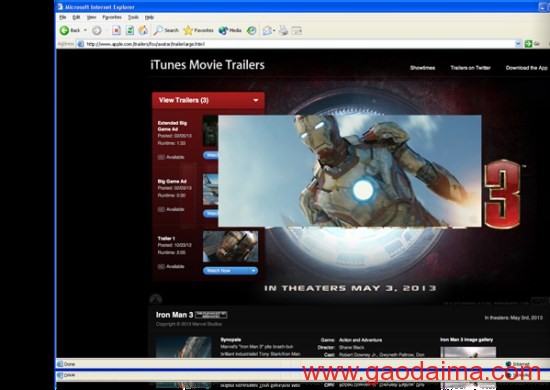Click the Edit page toolbar icon
Image resolution: width=550 pixels, height=390 pixels.
[x=296, y=31]
